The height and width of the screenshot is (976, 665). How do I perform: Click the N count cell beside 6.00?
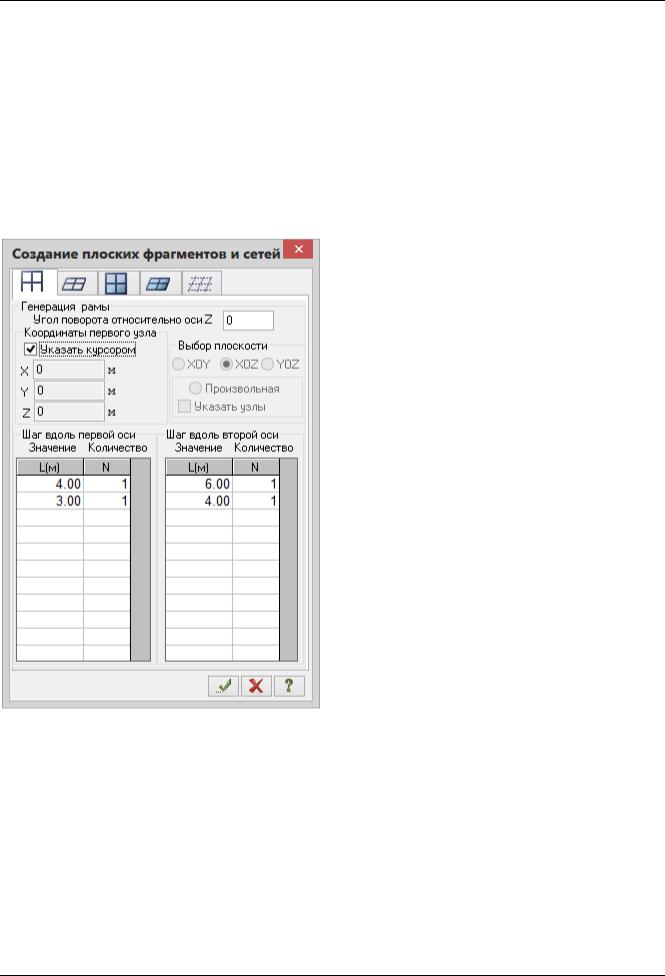point(255,484)
